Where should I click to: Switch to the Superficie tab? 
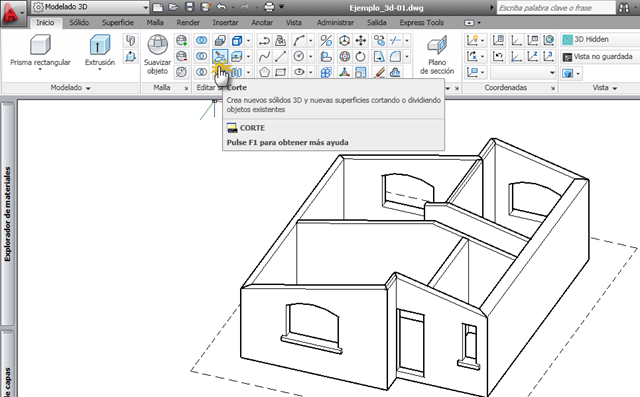pyautogui.click(x=118, y=23)
